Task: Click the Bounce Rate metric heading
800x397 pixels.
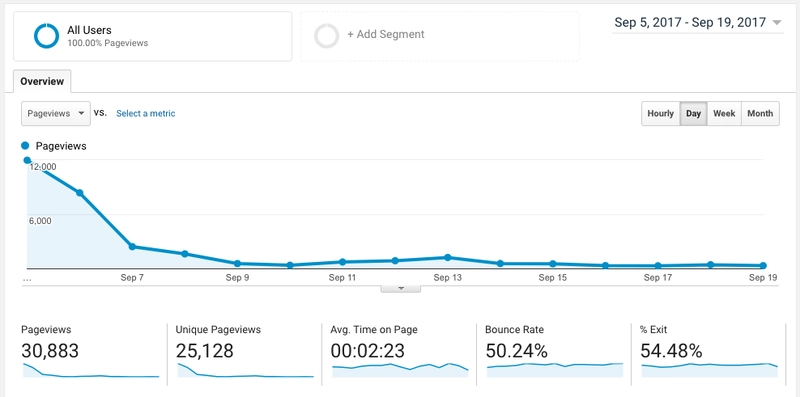Action: (x=514, y=330)
